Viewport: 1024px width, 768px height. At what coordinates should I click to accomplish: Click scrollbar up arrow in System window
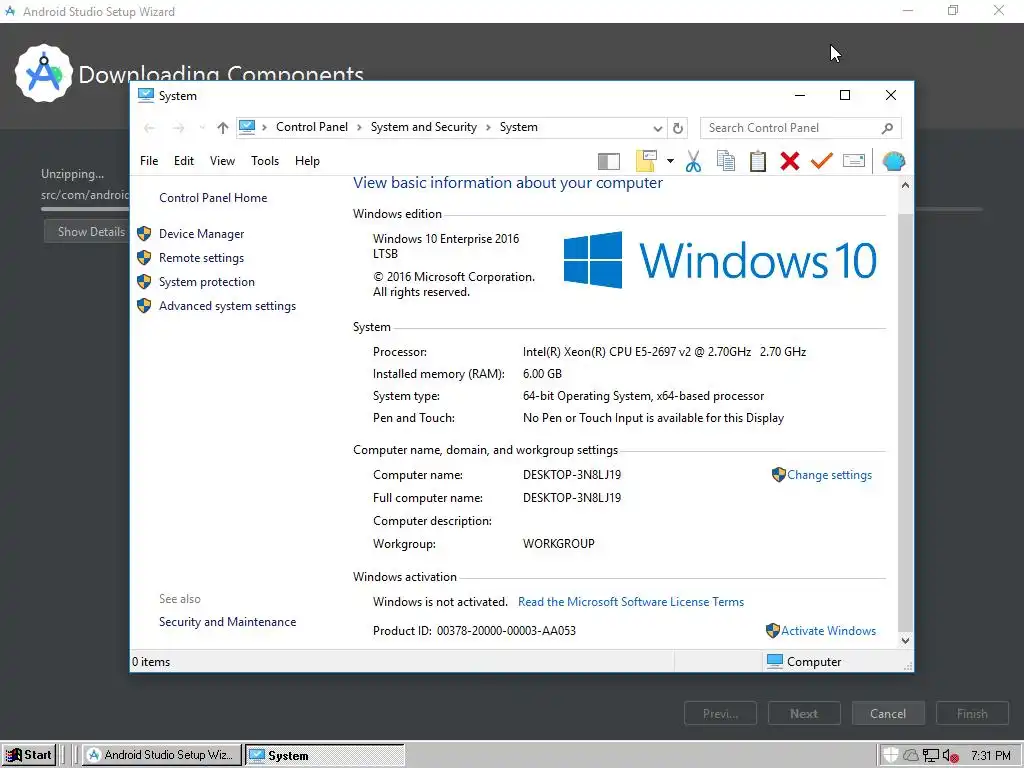coord(905,185)
